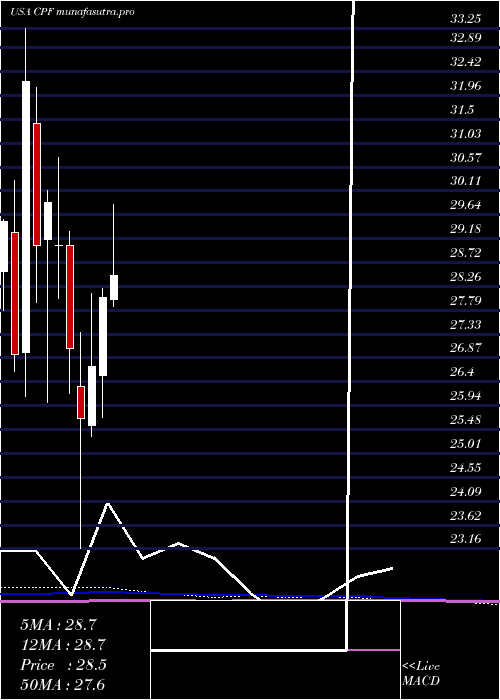The height and width of the screenshot is (700, 500).
Task: Click the 'Price : 28.5' reading
Action: pyautogui.click(x=63, y=665)
